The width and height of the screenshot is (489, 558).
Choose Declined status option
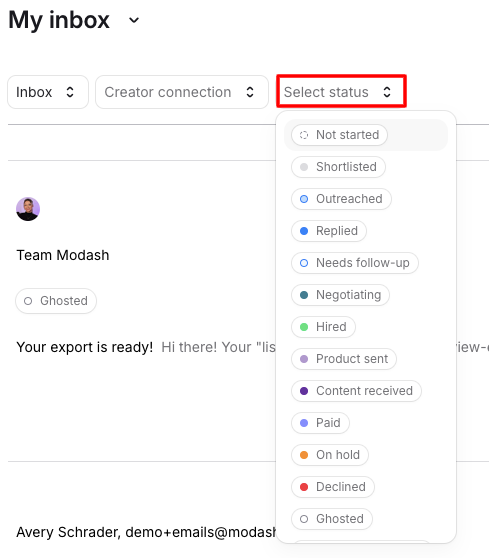333,487
